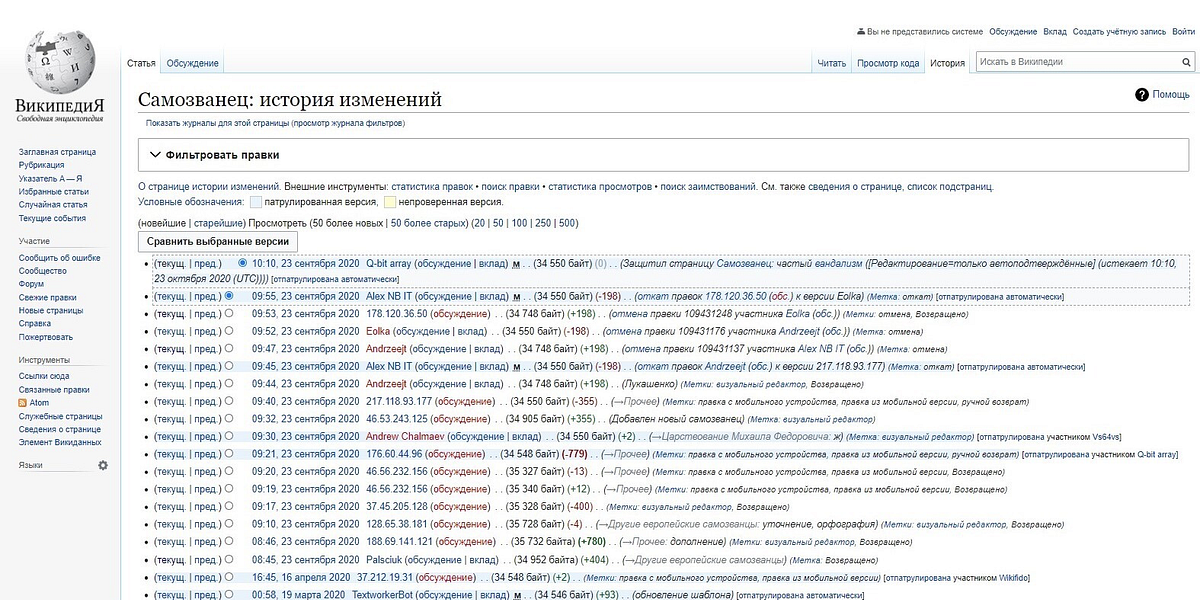Click the search magnifier icon
The image size is (1200, 600).
click(1187, 62)
